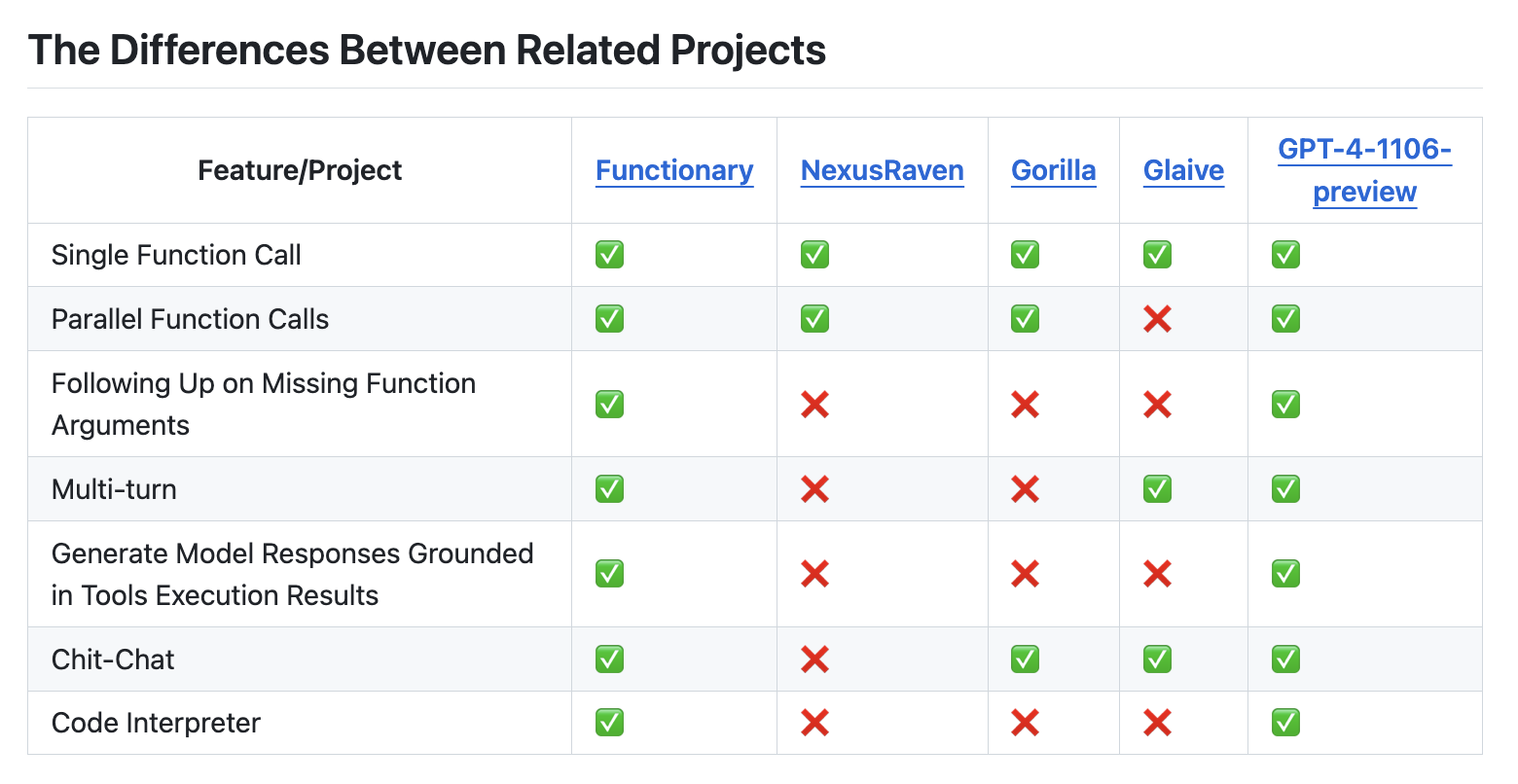This screenshot has width=1518, height=784.
Task: Open the Gorilla link
Action: [x=1053, y=170]
